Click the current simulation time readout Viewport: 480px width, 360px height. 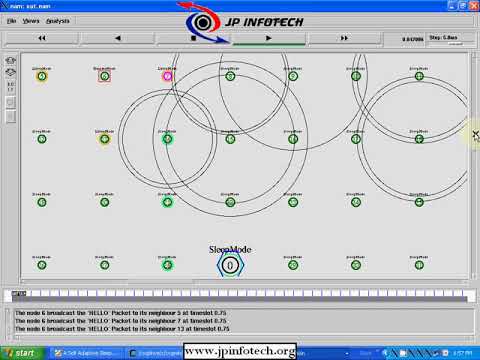click(412, 39)
